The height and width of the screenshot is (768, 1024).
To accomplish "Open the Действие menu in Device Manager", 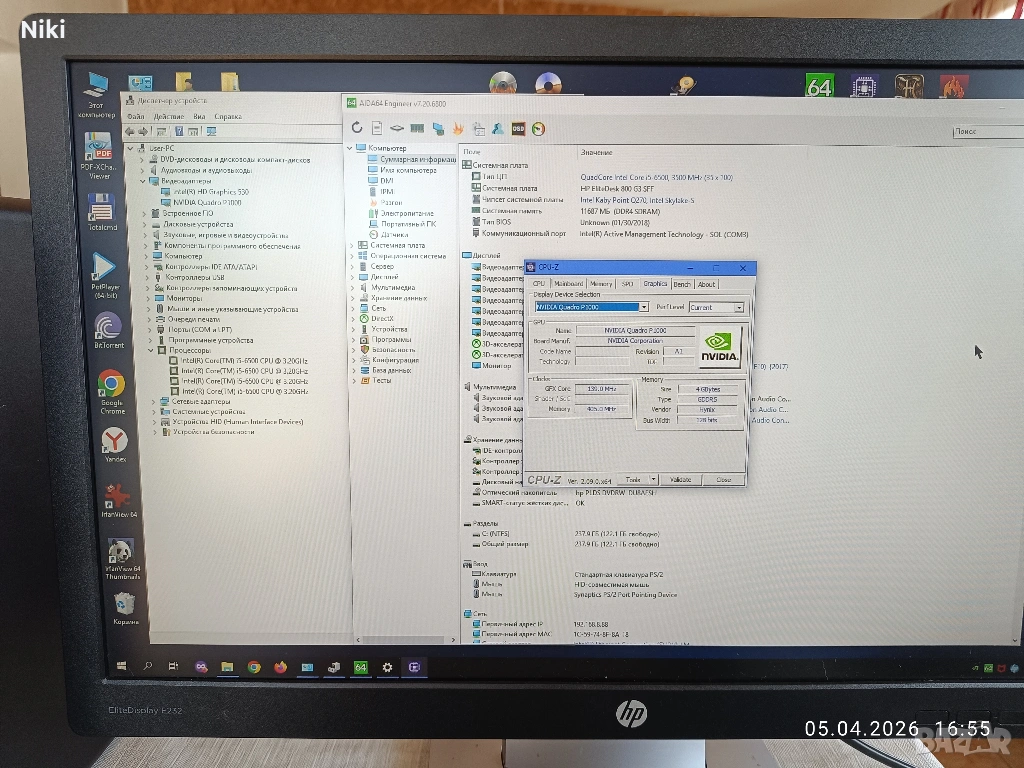I will click(168, 116).
